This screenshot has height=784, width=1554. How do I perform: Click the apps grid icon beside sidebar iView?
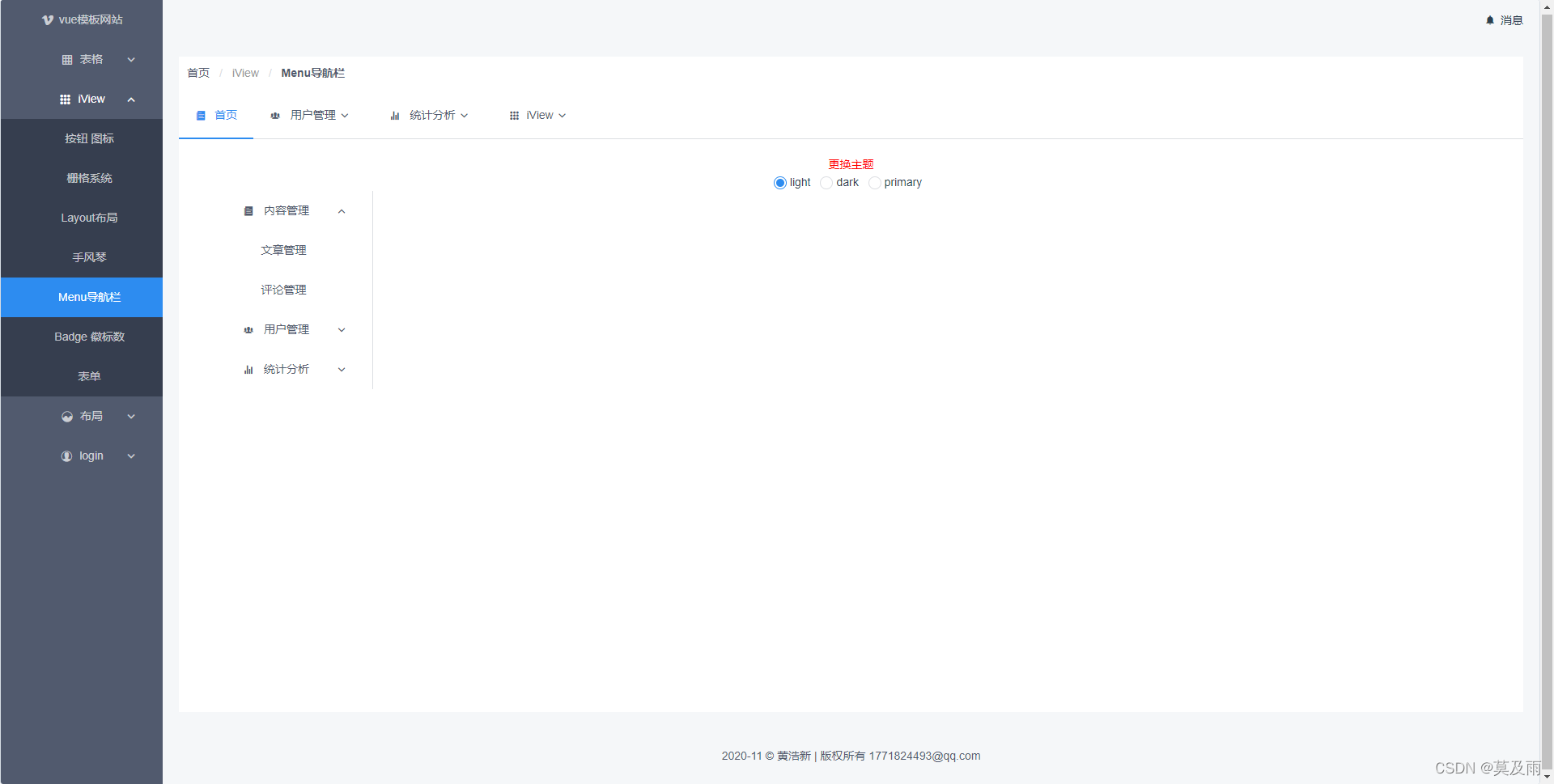tap(66, 100)
